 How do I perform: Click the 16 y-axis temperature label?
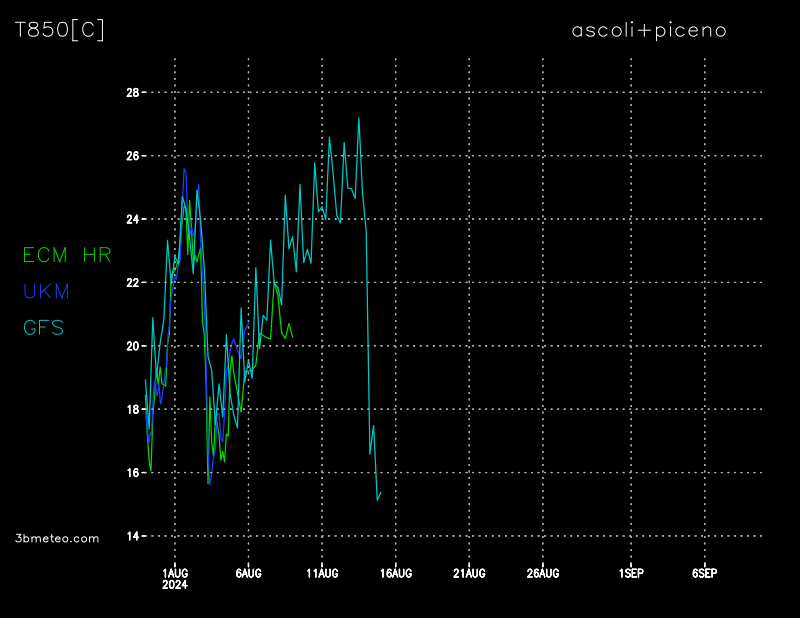click(x=132, y=472)
